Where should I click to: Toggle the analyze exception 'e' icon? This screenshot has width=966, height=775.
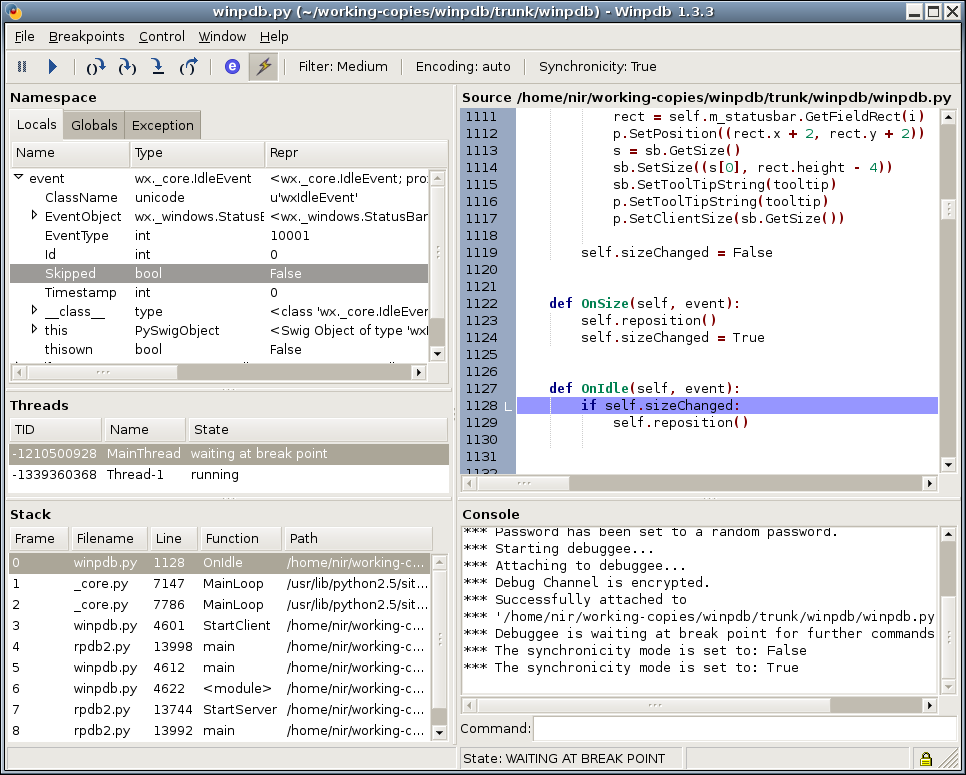click(232, 67)
